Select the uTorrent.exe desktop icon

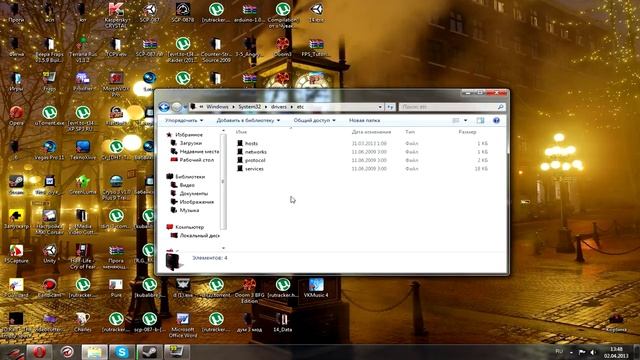point(49,116)
